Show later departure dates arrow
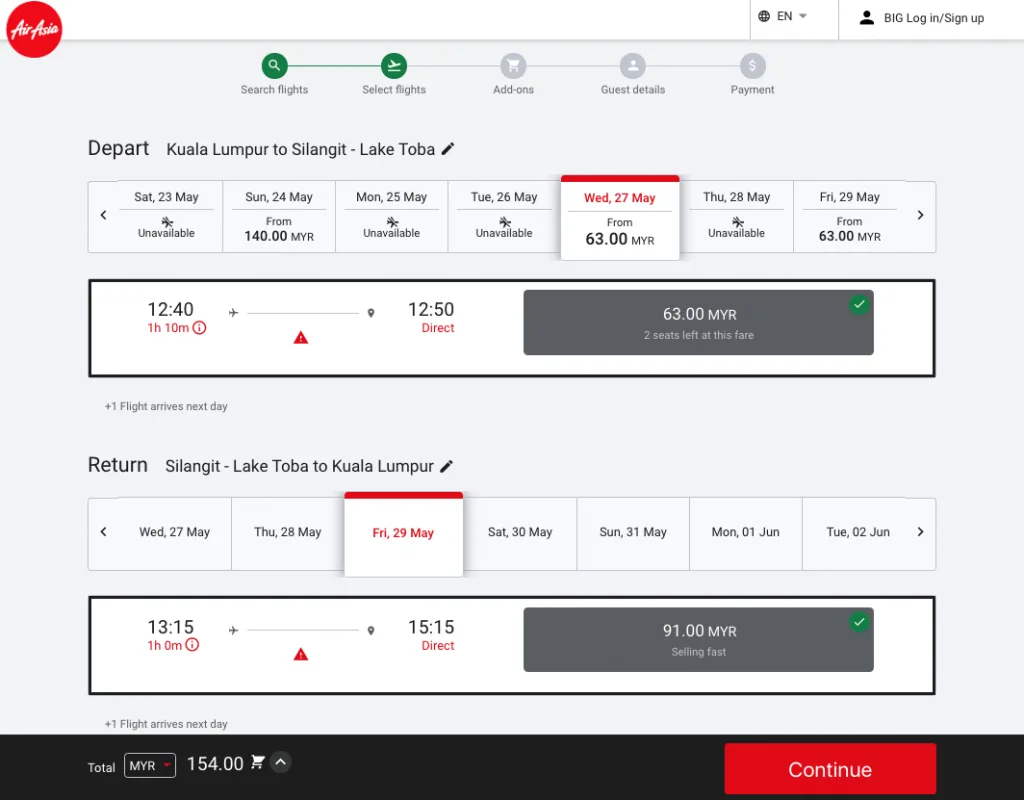The image size is (1024, 800). tap(921, 216)
